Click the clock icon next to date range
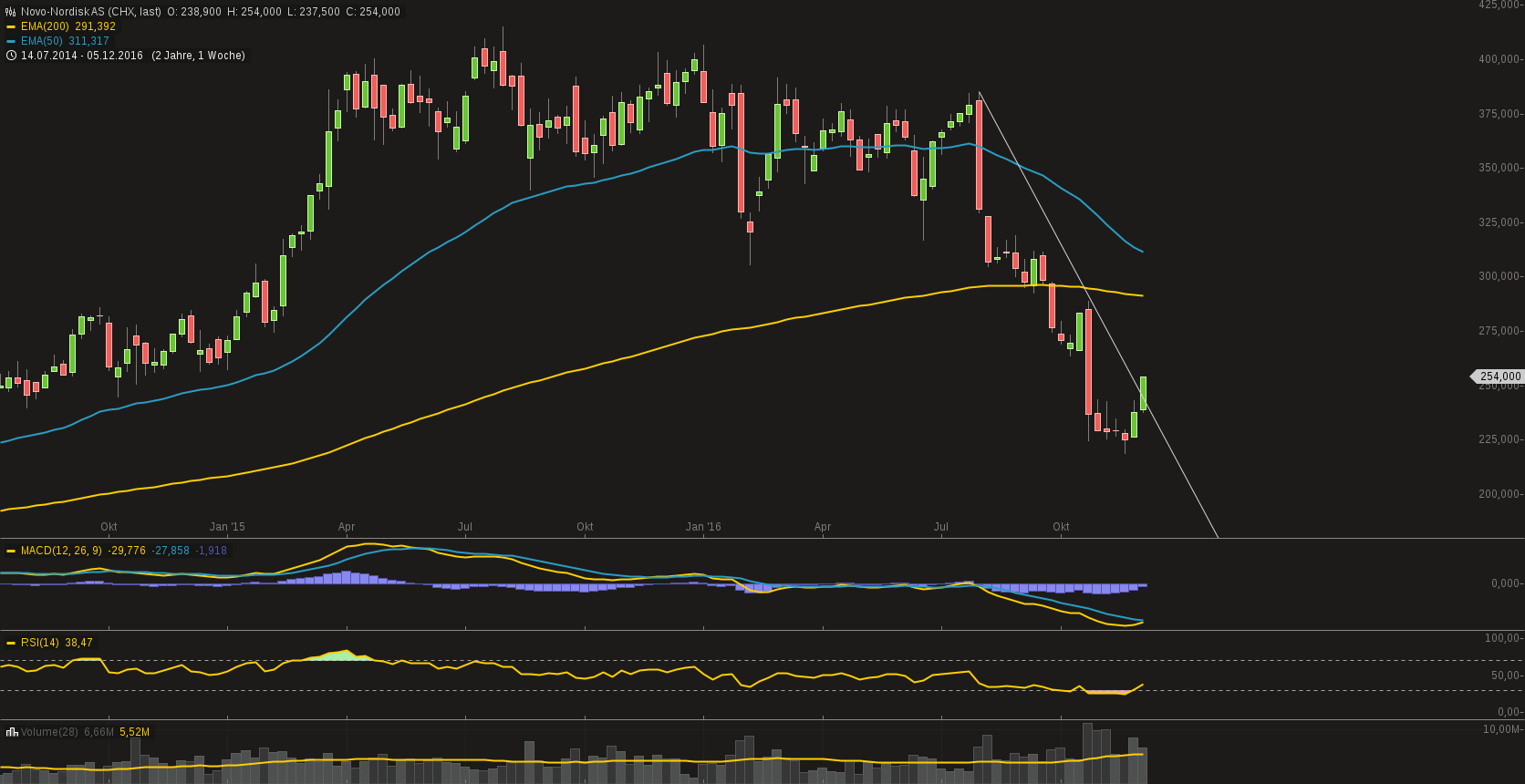This screenshot has height=784, width=1525. pyautogui.click(x=11, y=56)
